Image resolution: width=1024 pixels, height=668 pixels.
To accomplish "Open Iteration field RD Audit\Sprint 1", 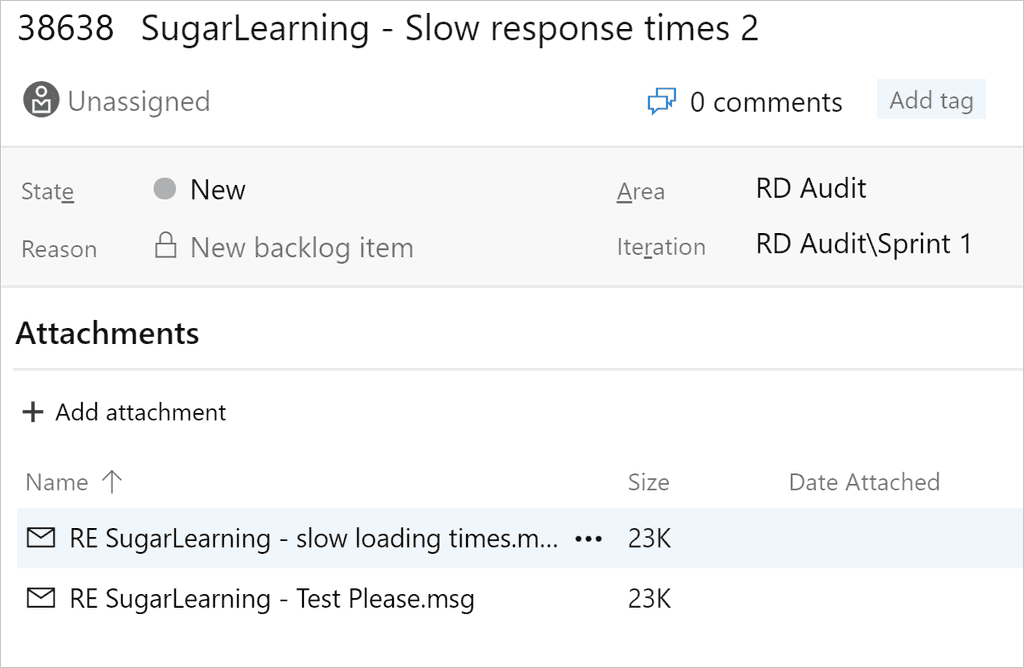I will (863, 245).
